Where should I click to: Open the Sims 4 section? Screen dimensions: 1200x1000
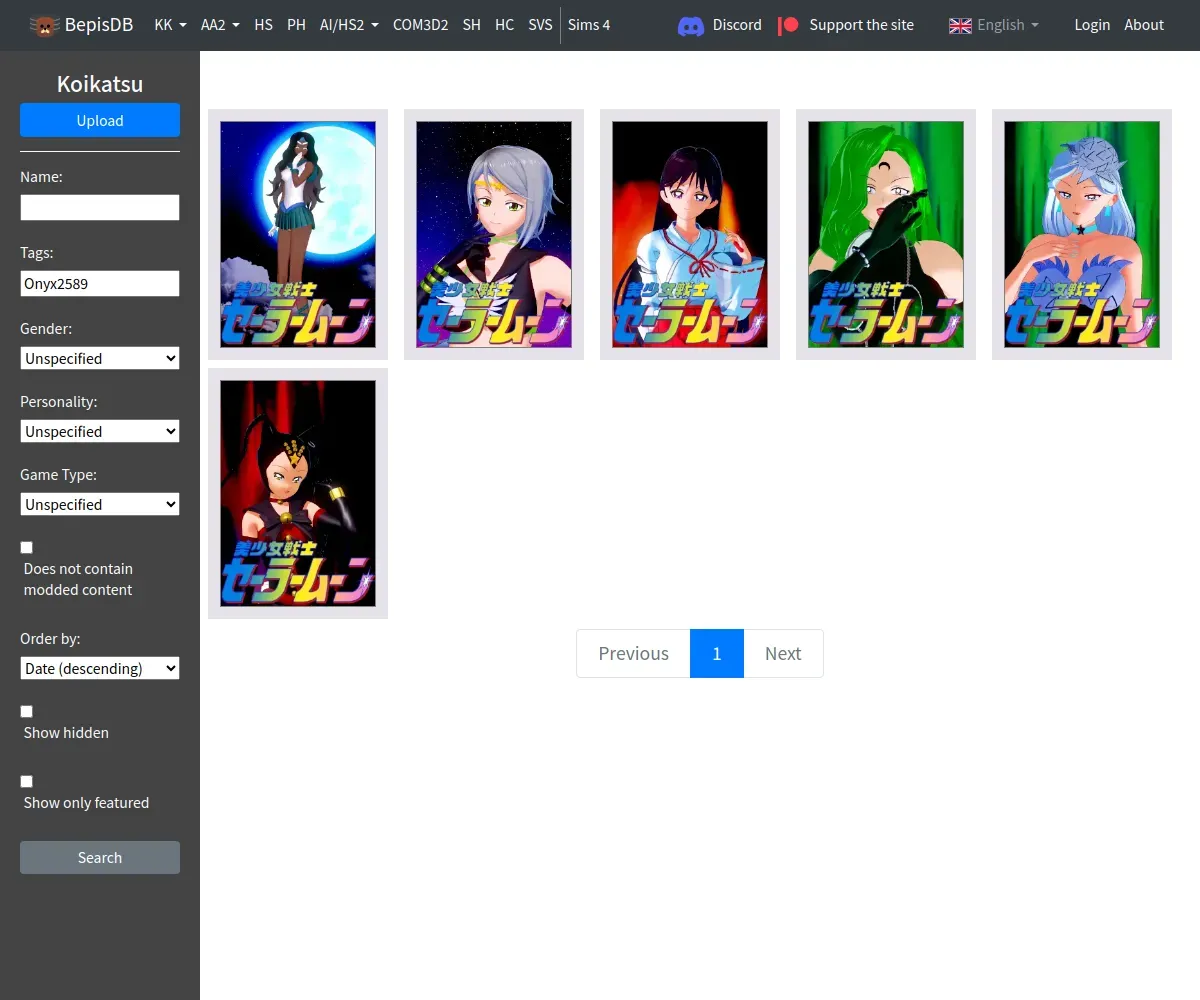tap(589, 25)
